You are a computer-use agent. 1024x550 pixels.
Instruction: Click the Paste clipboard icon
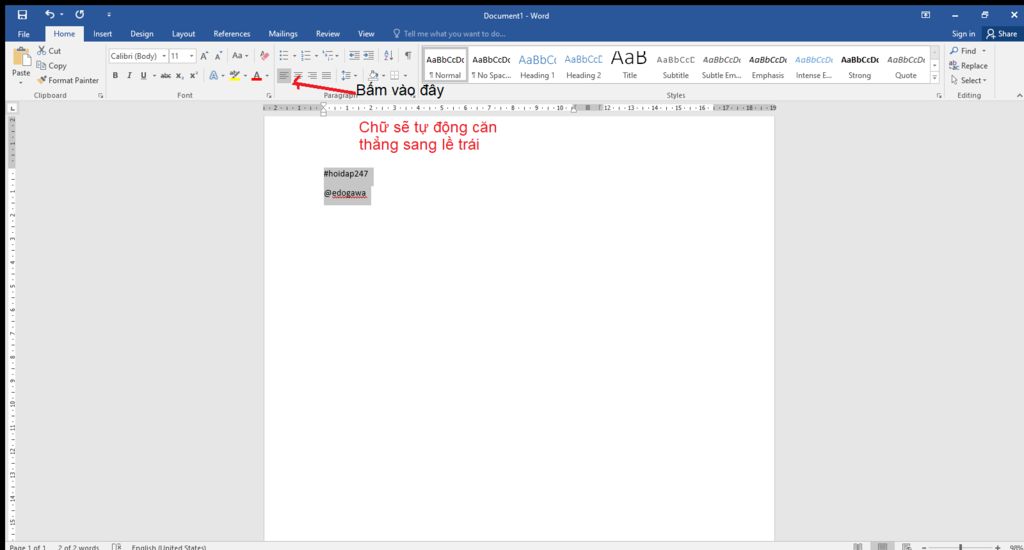tap(21, 57)
